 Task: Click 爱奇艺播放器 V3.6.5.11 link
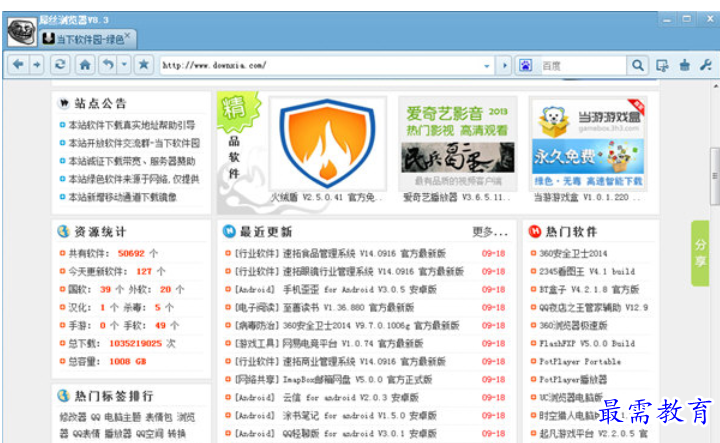[x=456, y=197]
